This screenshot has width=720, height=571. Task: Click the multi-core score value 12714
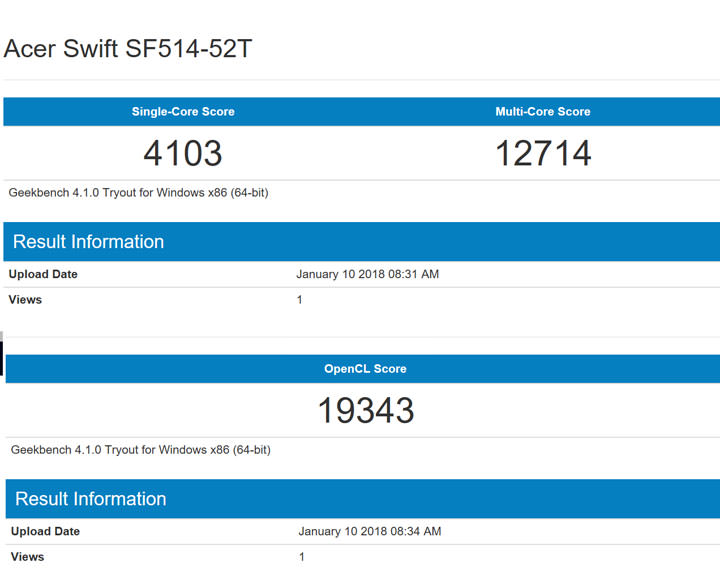(x=543, y=153)
